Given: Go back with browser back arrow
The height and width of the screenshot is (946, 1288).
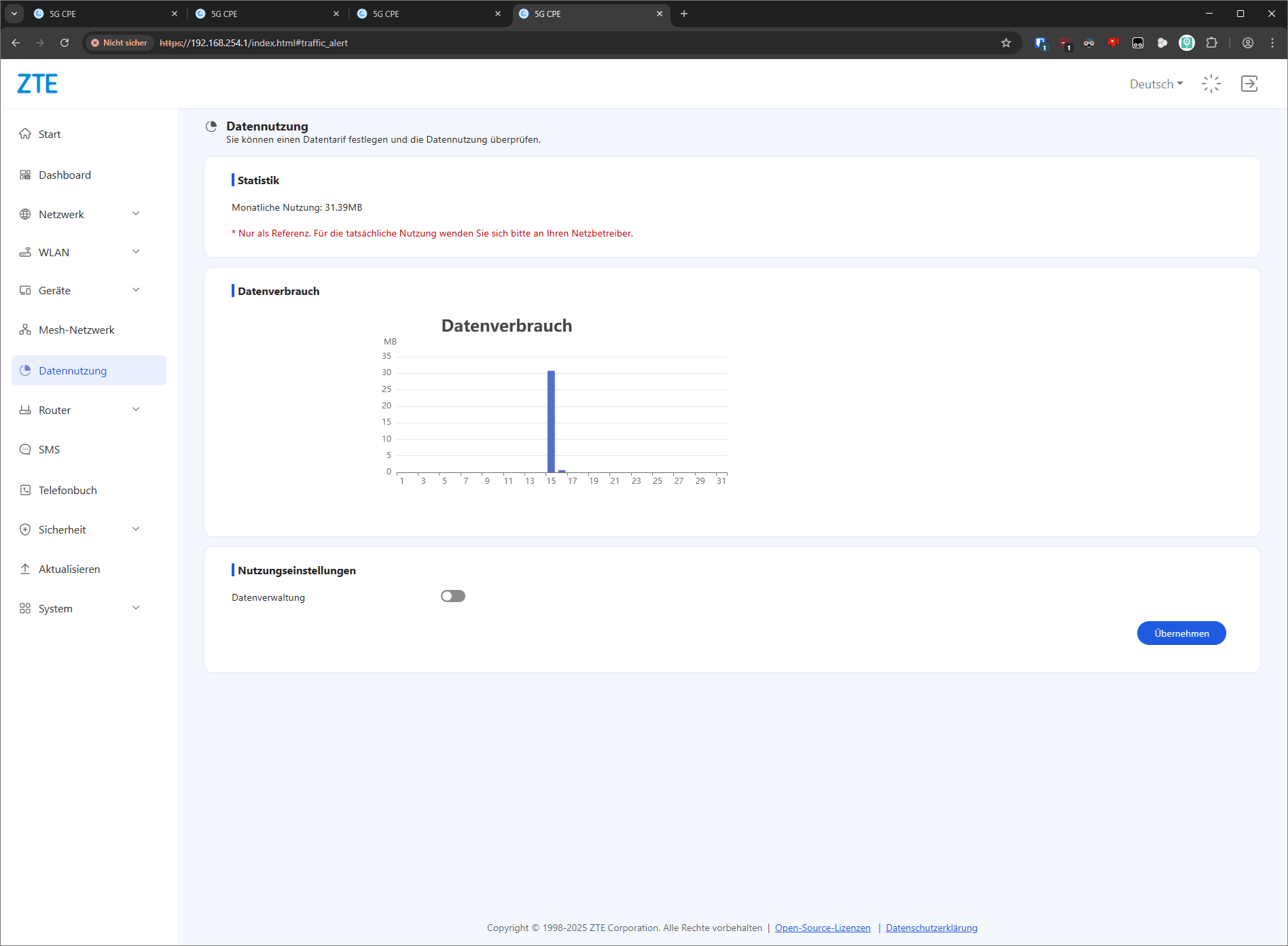Looking at the screenshot, I should coord(16,43).
